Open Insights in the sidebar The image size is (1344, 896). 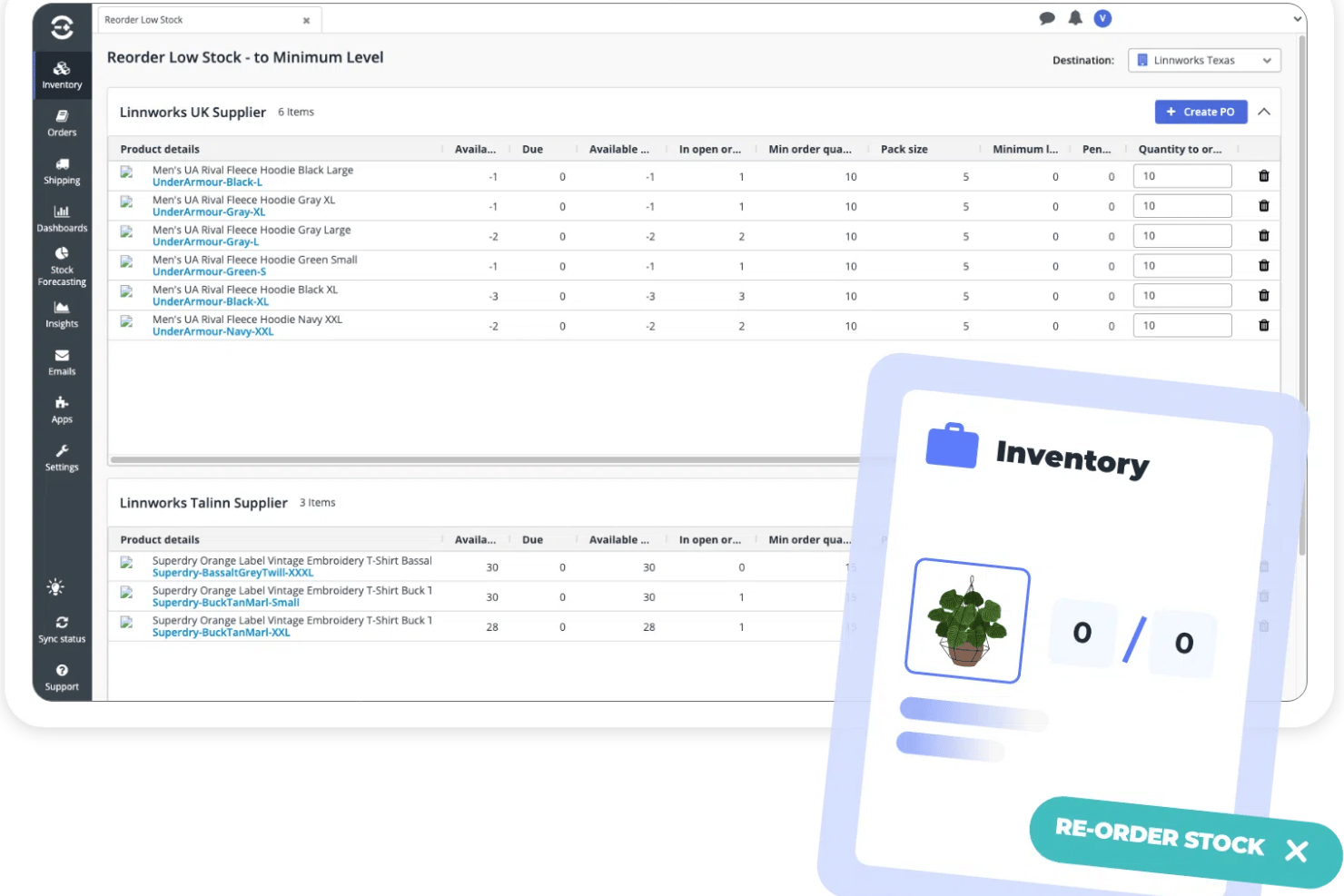coord(62,315)
